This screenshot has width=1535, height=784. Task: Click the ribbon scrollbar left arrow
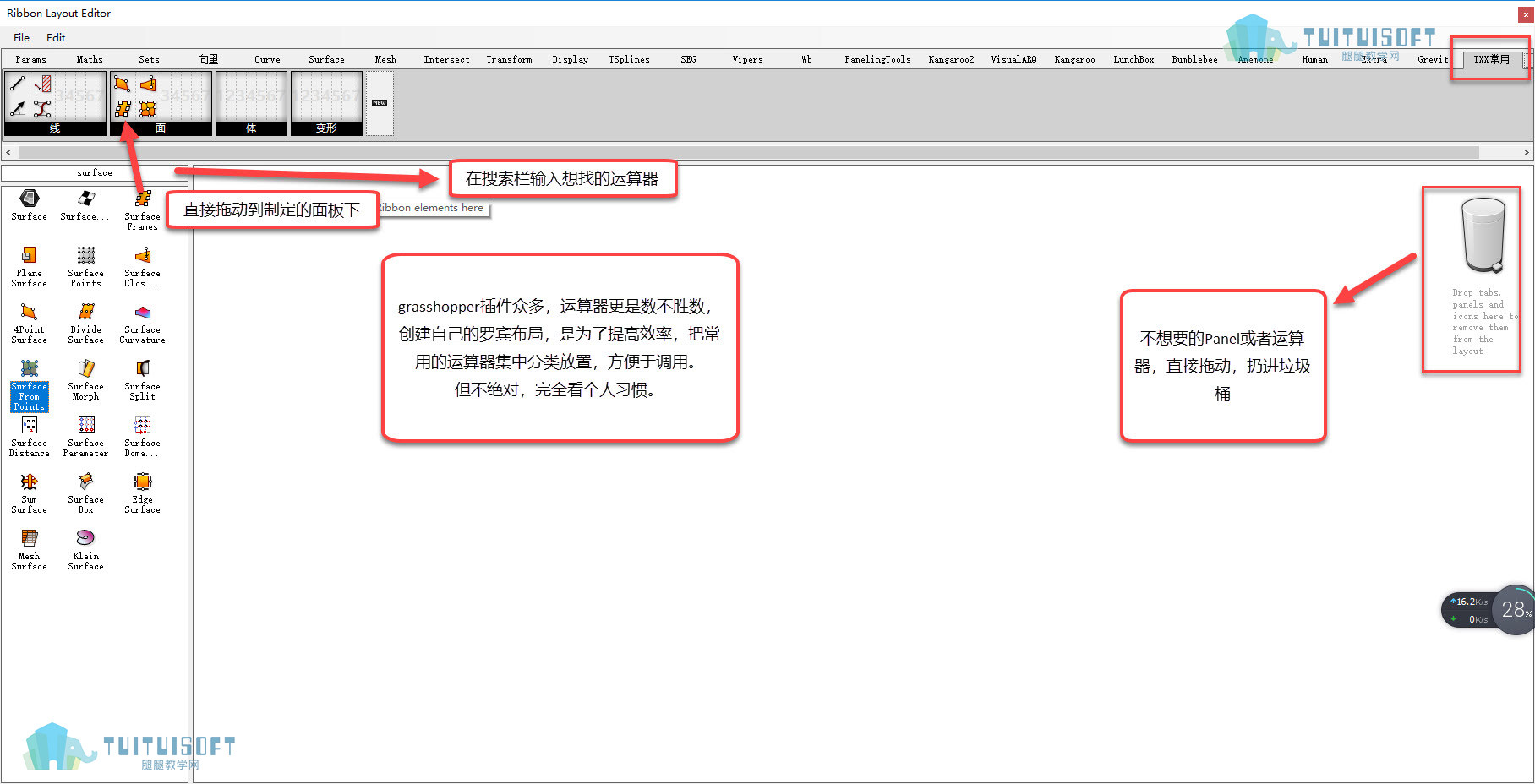click(8, 153)
